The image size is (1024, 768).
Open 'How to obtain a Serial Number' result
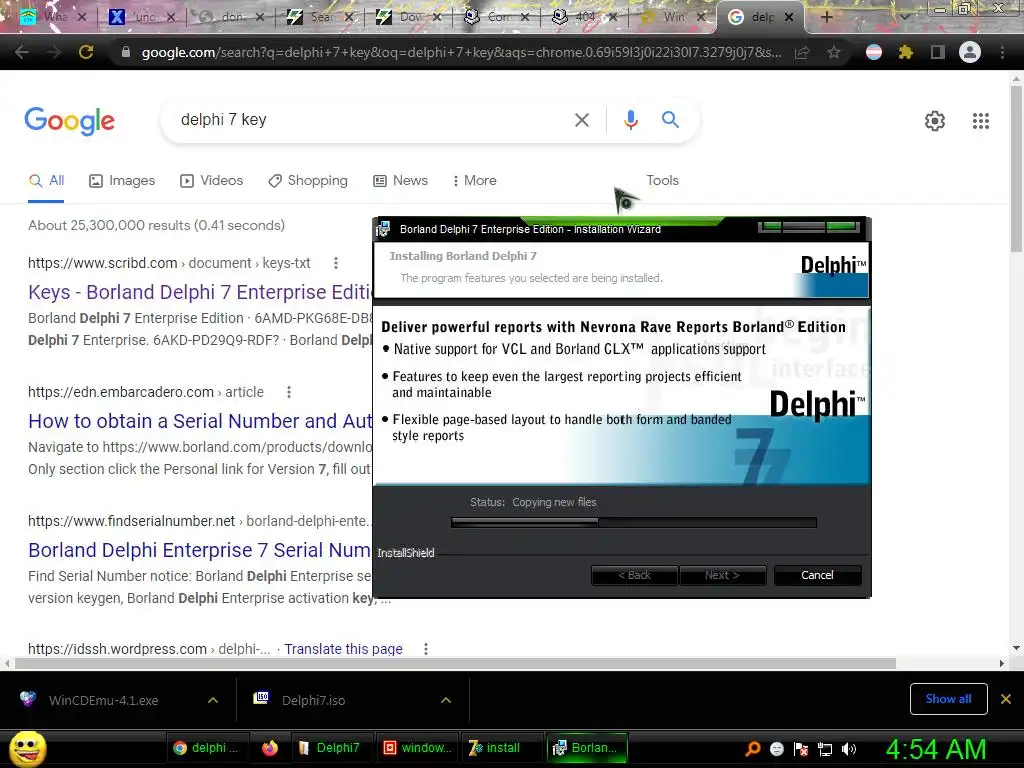(x=200, y=421)
